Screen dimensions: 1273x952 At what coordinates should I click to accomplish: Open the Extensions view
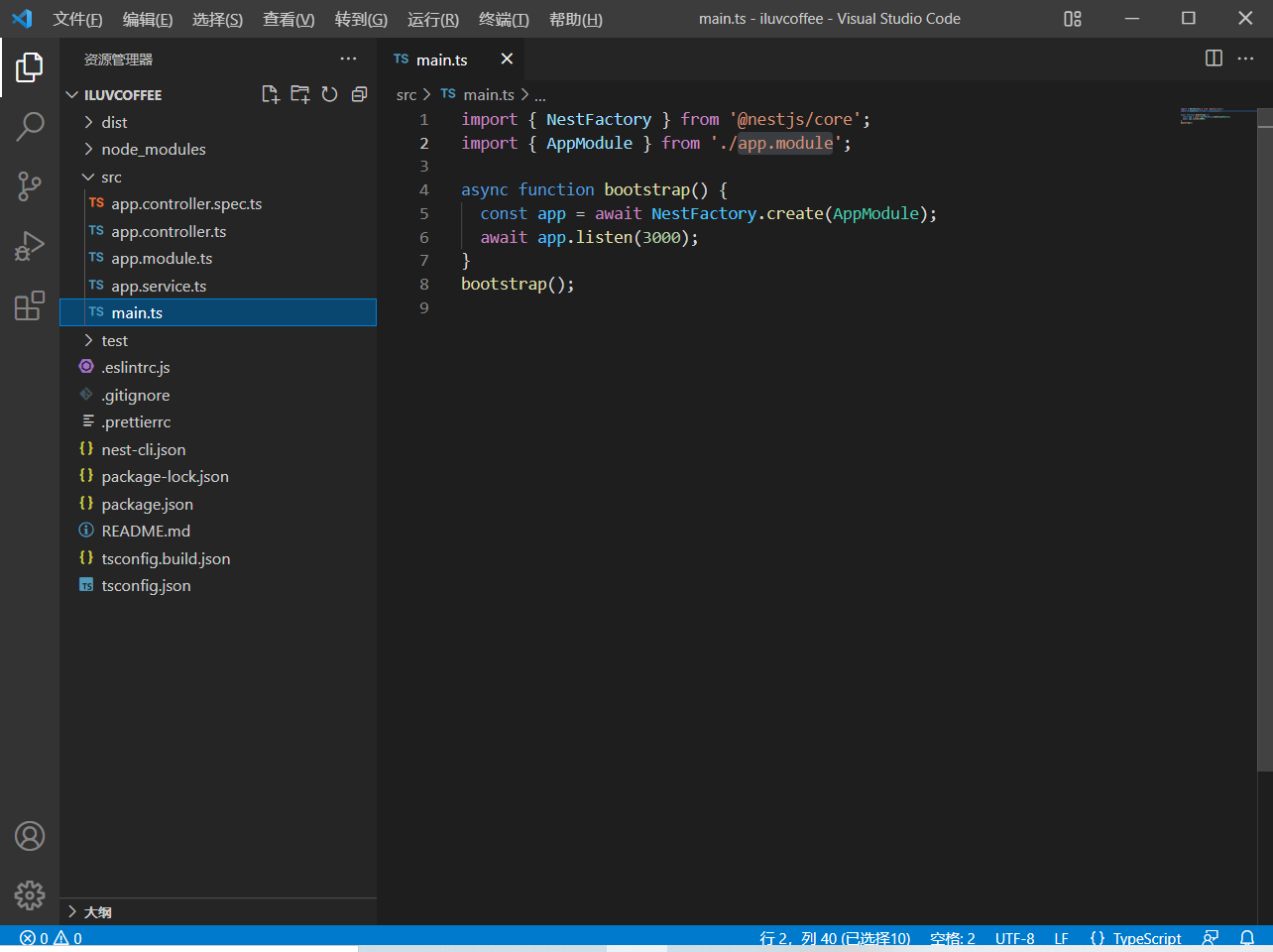(30, 305)
